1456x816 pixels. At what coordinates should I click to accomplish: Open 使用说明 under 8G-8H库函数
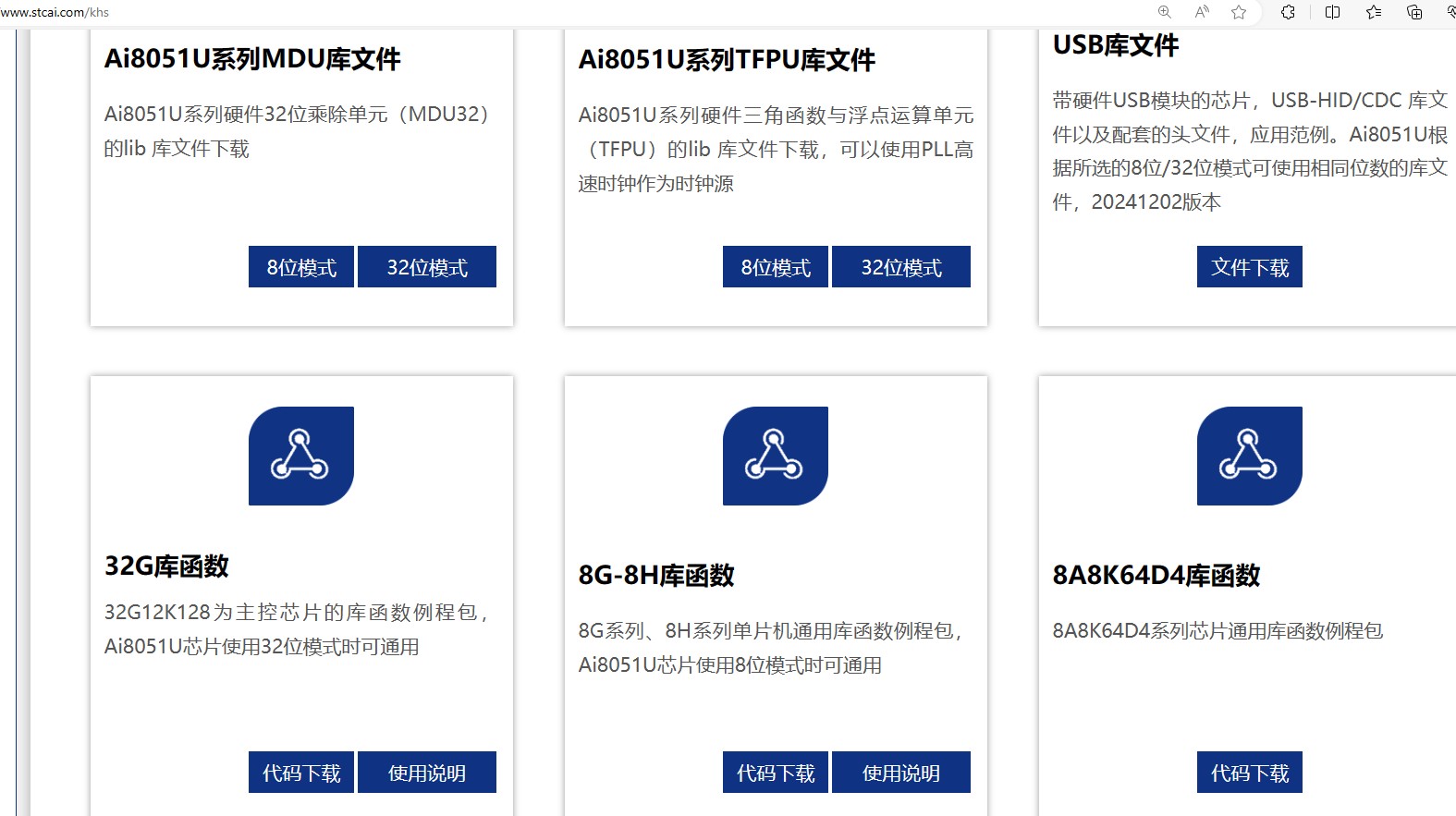901,773
